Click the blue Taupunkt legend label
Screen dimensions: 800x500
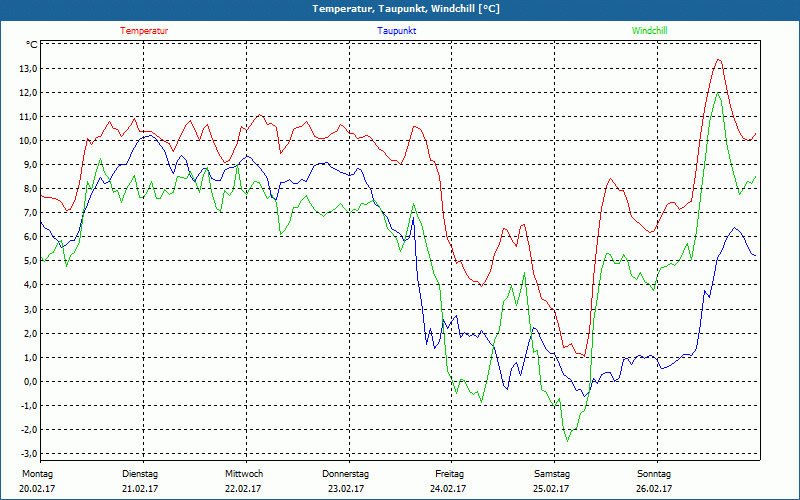pyautogui.click(x=396, y=31)
